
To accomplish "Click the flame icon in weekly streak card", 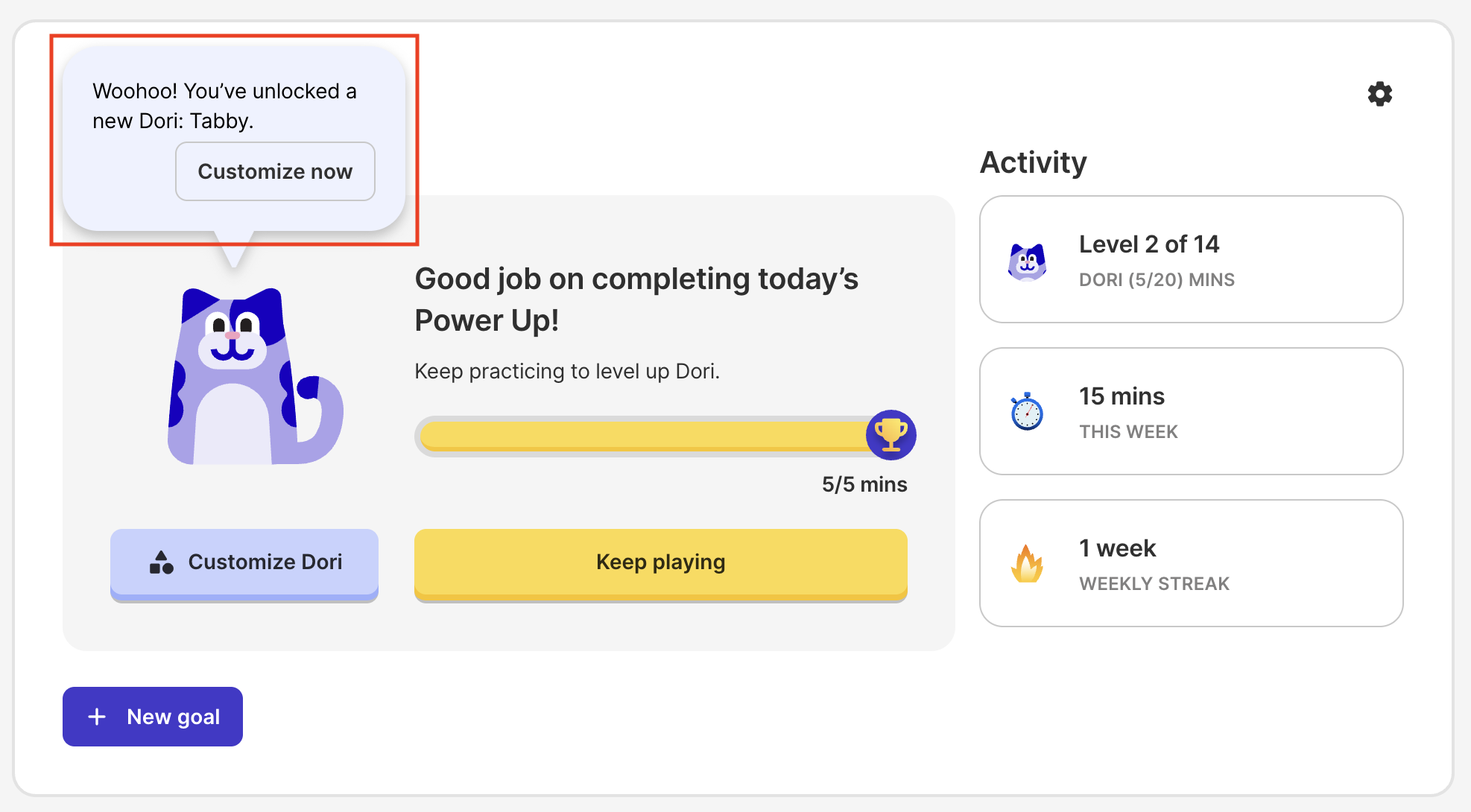I will [x=1027, y=564].
